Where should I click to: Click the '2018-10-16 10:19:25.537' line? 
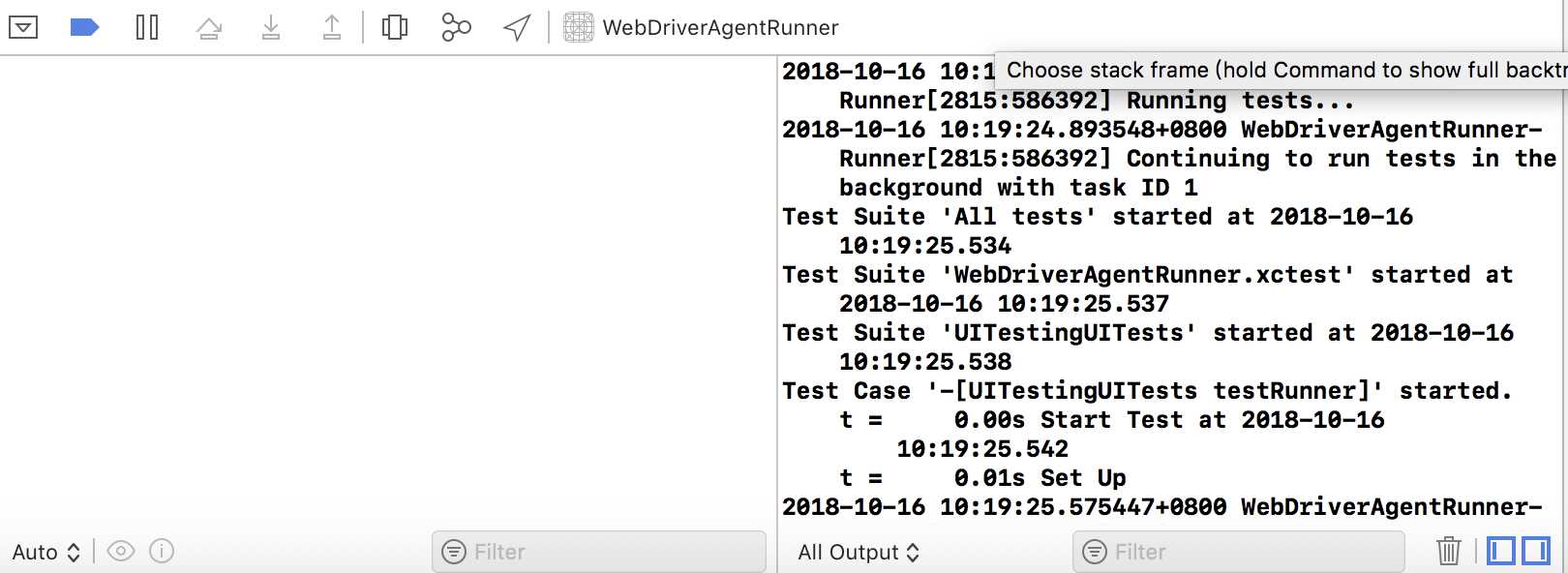point(1004,304)
